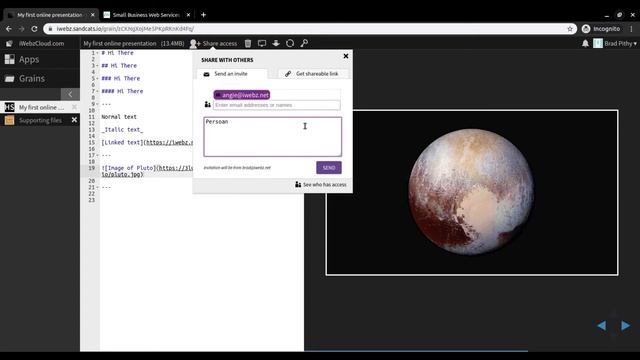
Task: Close the Supporting files grain
Action: point(74,120)
